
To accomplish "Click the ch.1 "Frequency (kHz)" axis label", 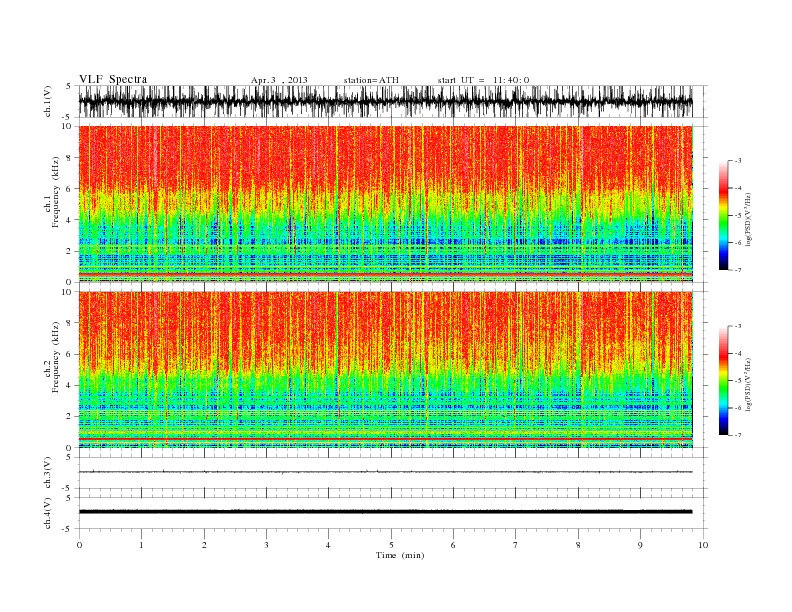I will pos(56,192).
